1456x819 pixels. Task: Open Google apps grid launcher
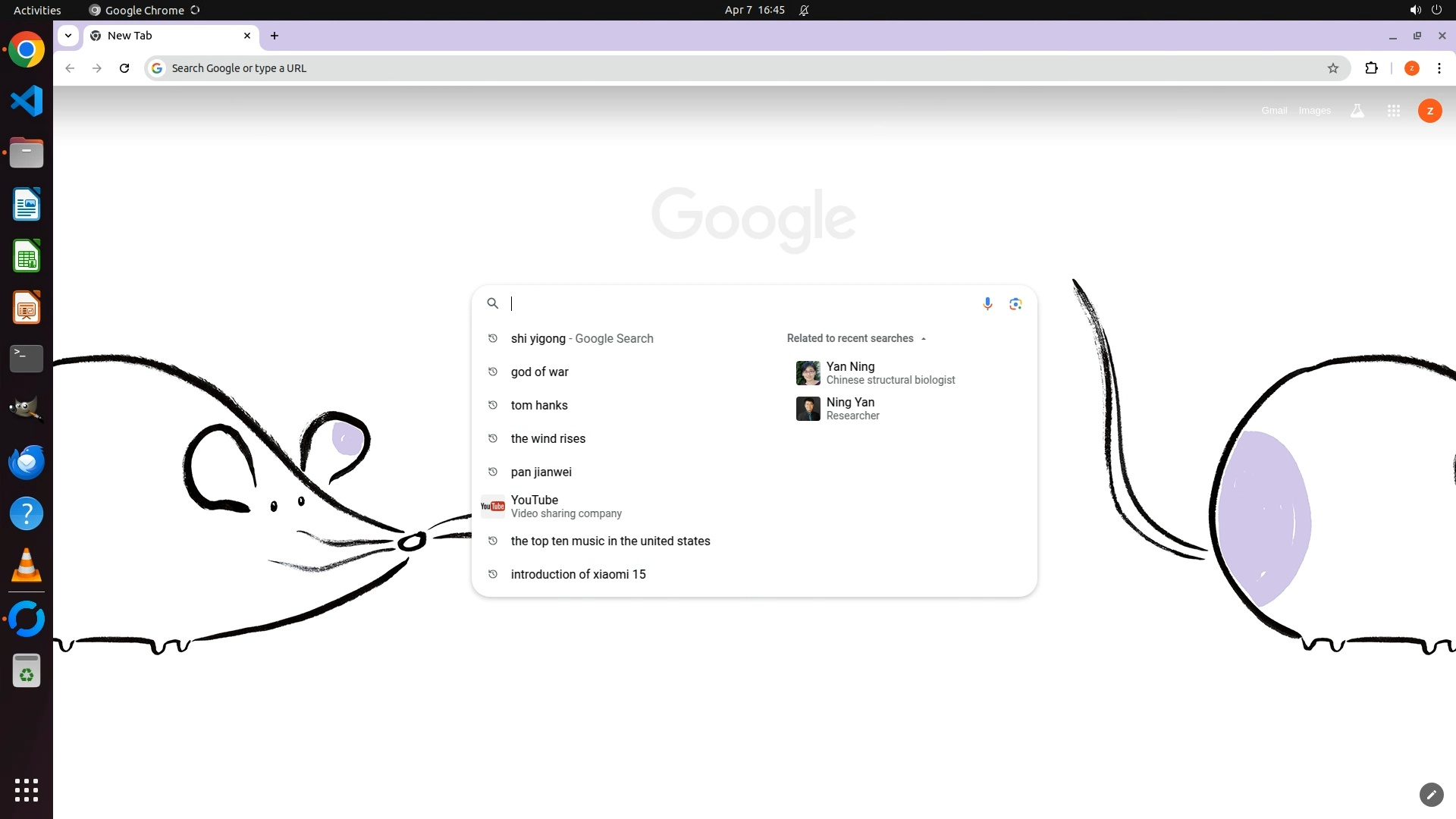tap(1393, 111)
